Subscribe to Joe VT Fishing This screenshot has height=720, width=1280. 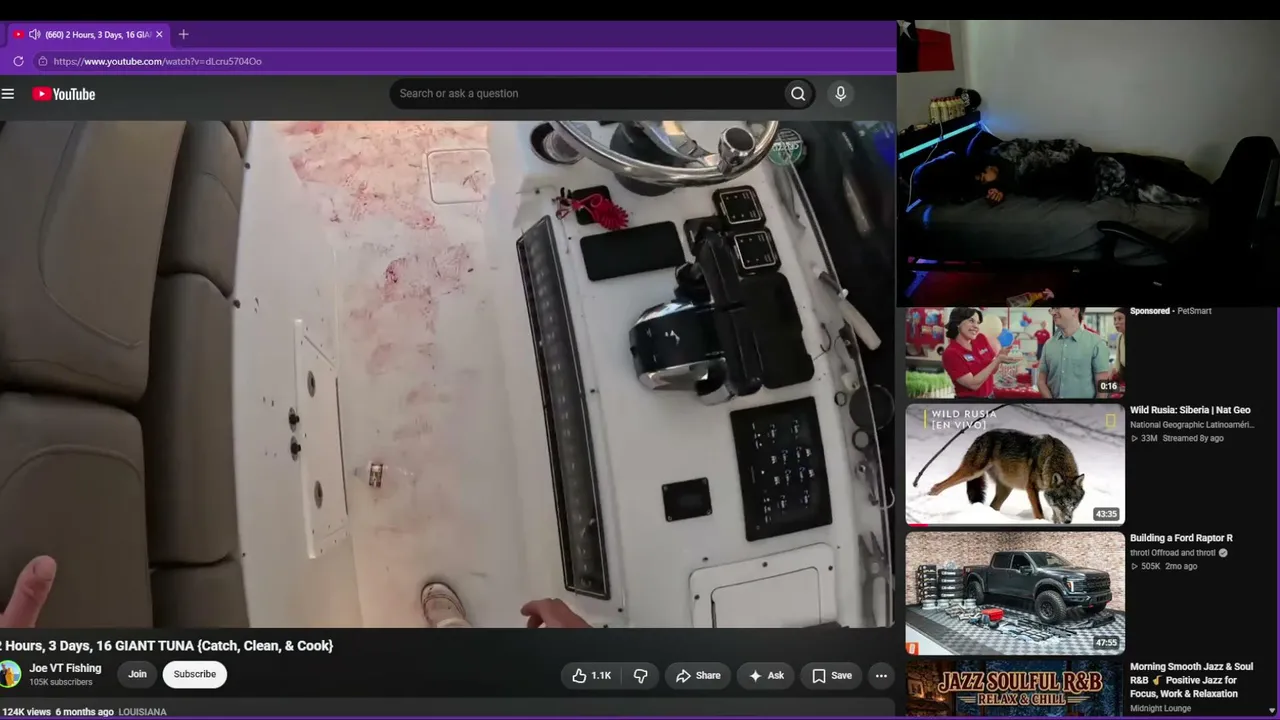point(195,674)
